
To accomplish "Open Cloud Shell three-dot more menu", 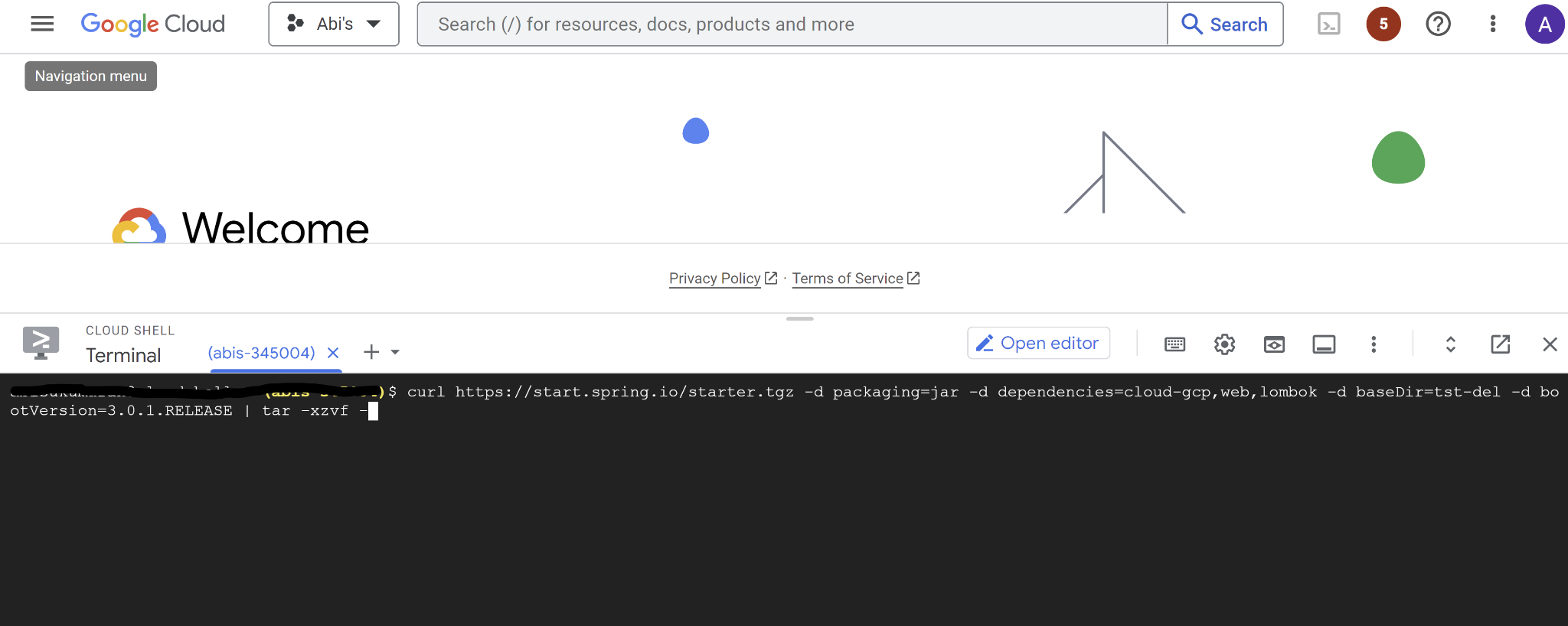I will click(x=1374, y=344).
